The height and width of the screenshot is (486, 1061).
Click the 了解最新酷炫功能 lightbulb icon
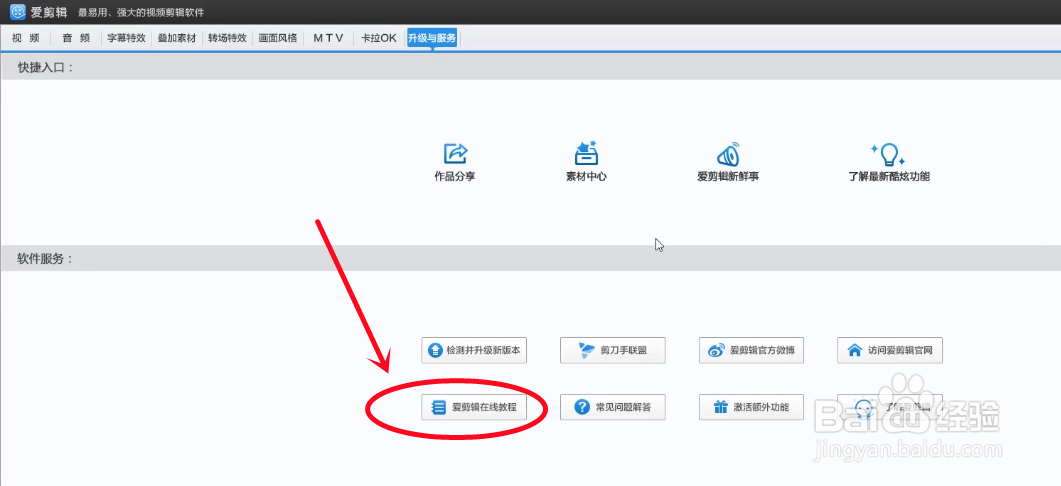(x=888, y=154)
